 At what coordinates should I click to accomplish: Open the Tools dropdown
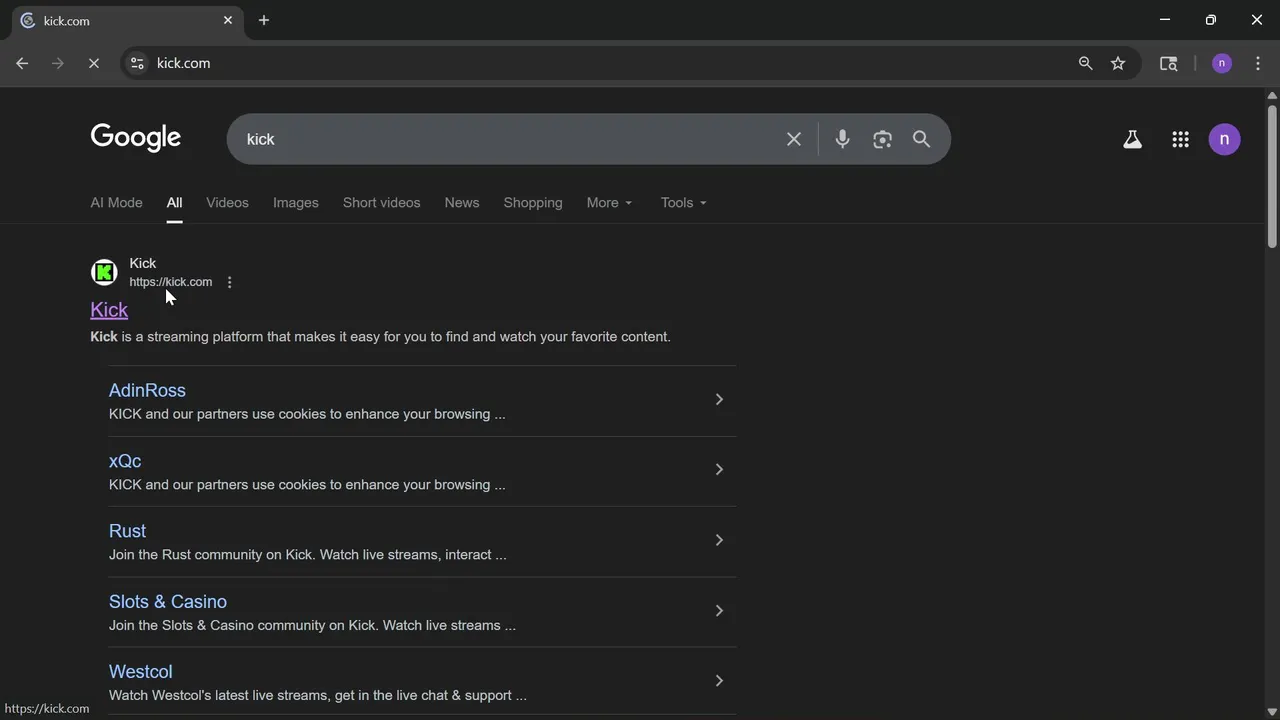point(683,203)
